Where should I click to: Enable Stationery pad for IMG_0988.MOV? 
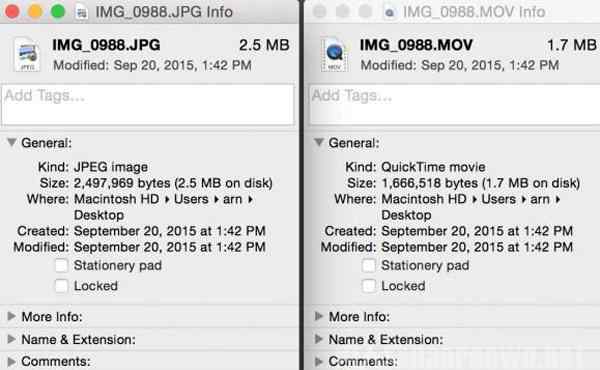[369, 265]
